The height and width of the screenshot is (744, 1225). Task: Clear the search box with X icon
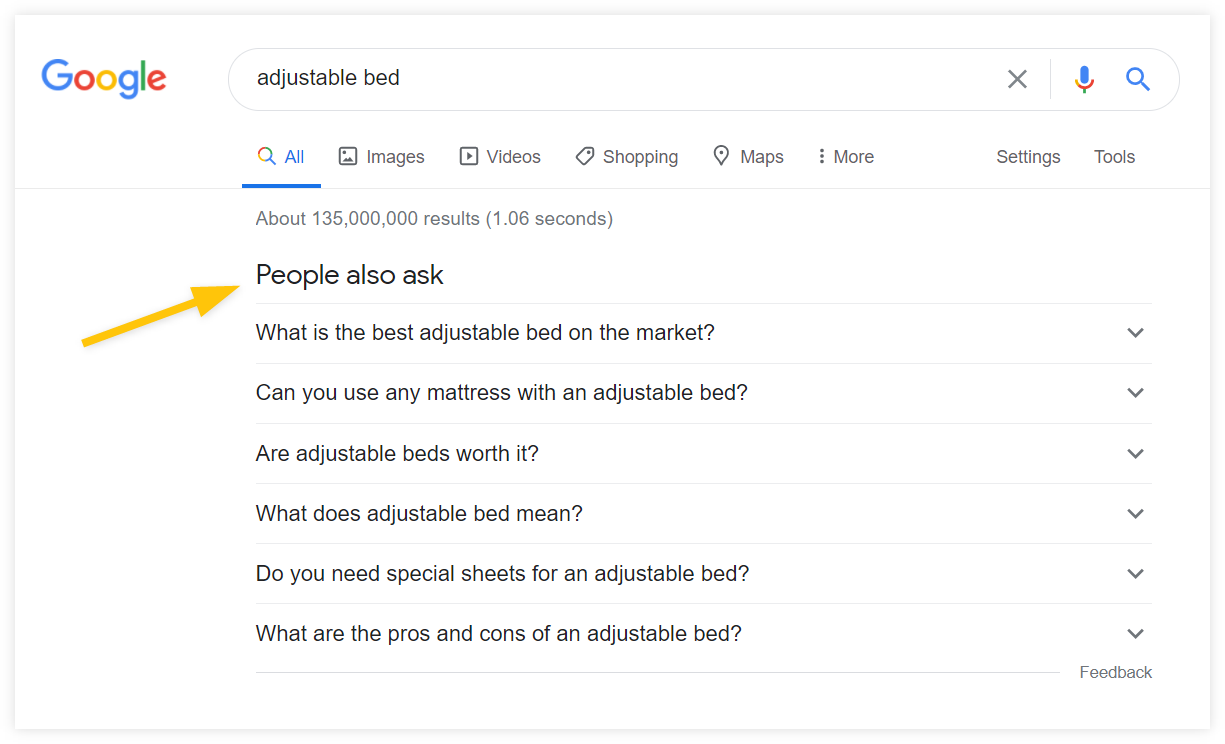pos(1017,79)
